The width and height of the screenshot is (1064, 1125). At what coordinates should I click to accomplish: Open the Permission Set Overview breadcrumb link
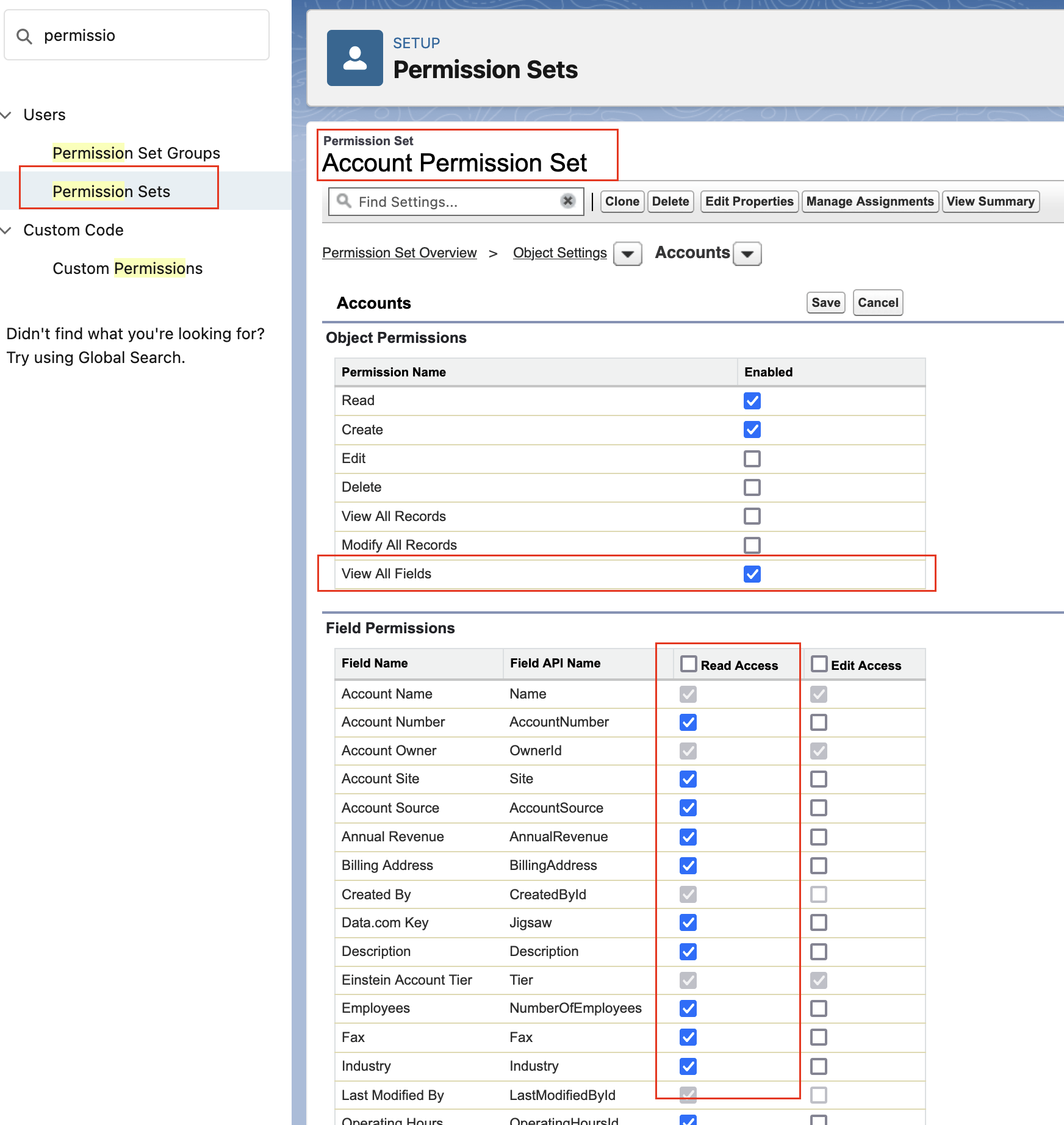coord(400,253)
